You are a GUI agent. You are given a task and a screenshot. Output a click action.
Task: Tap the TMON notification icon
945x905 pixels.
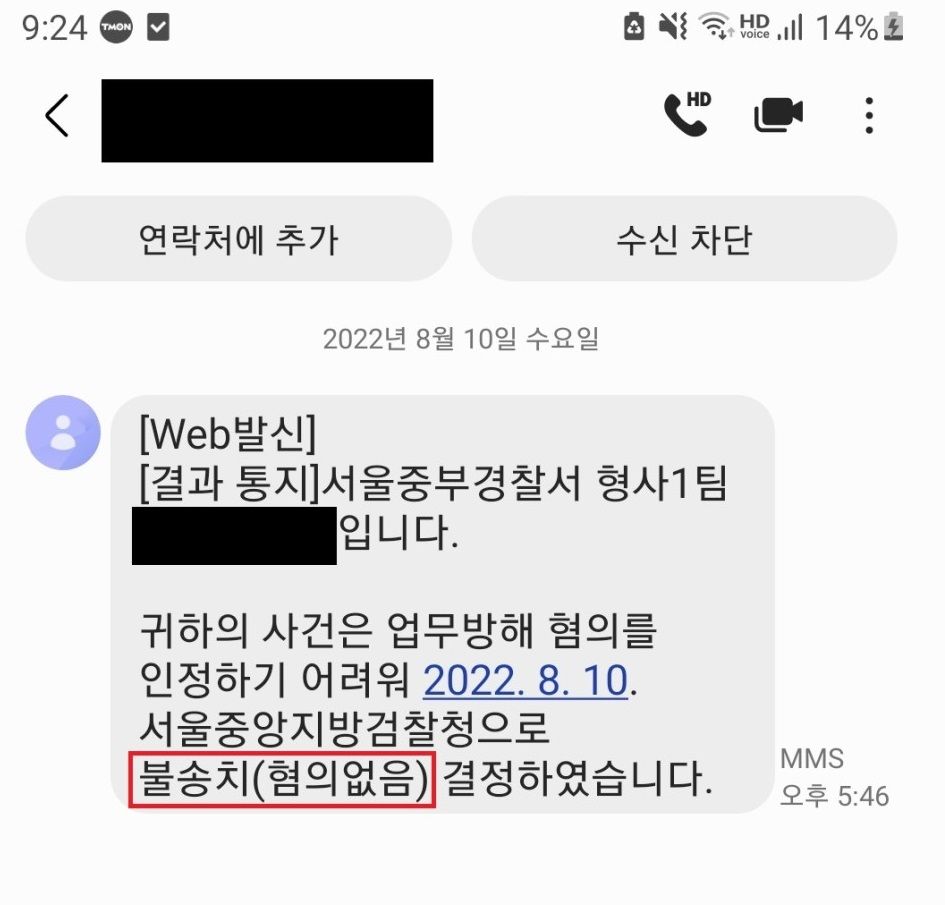coord(116,27)
